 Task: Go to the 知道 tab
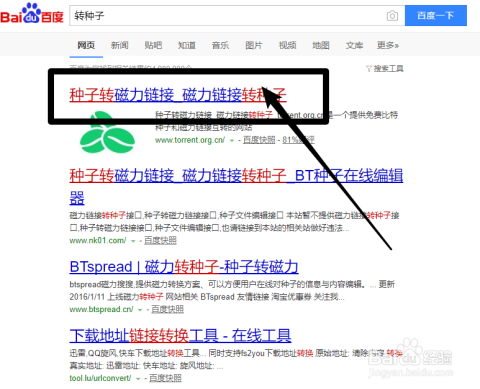coord(187,45)
